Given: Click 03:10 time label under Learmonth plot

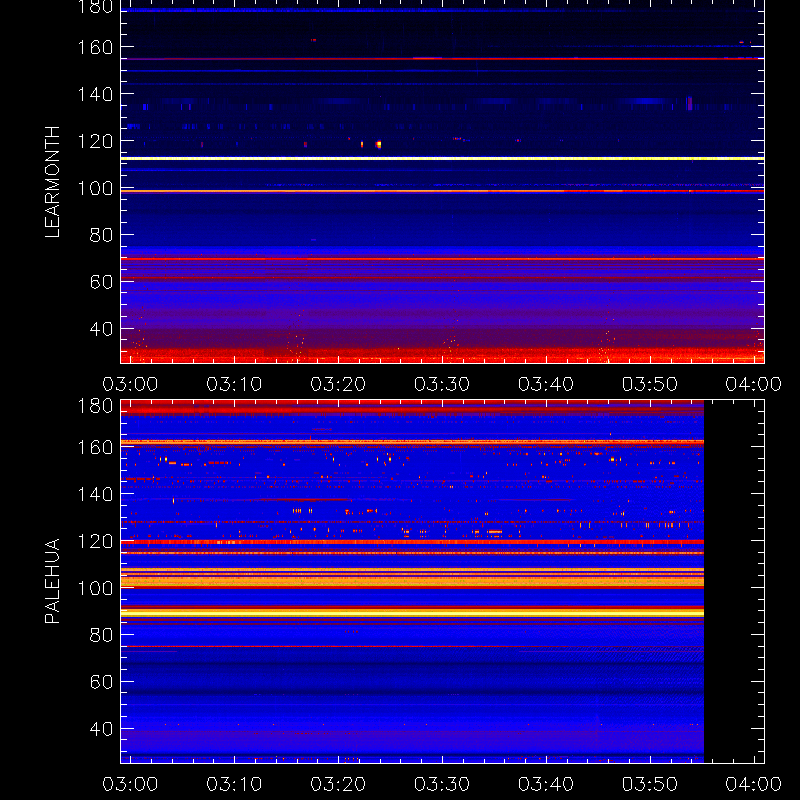Looking at the screenshot, I should click(x=234, y=384).
